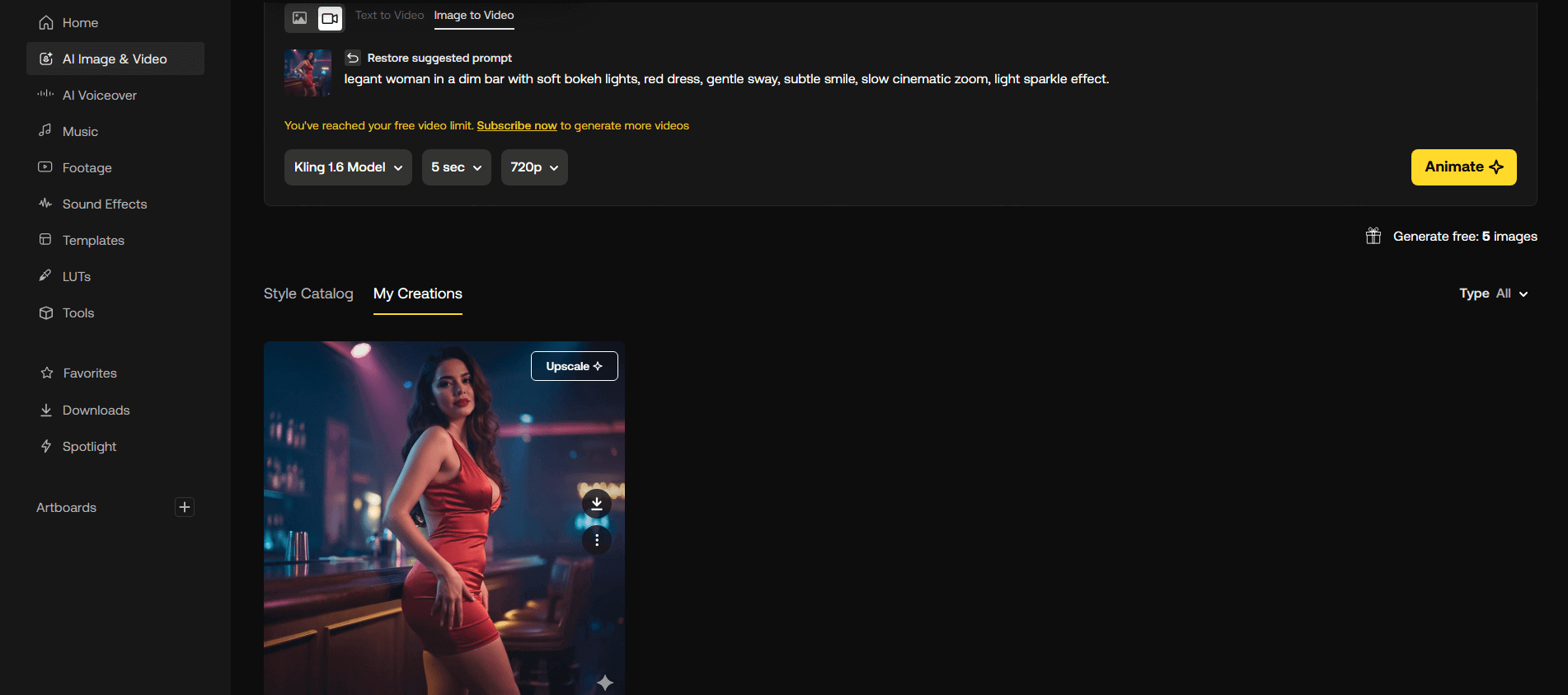Expand the Kling 1.6 Model dropdown
The width and height of the screenshot is (1568, 695).
point(348,167)
